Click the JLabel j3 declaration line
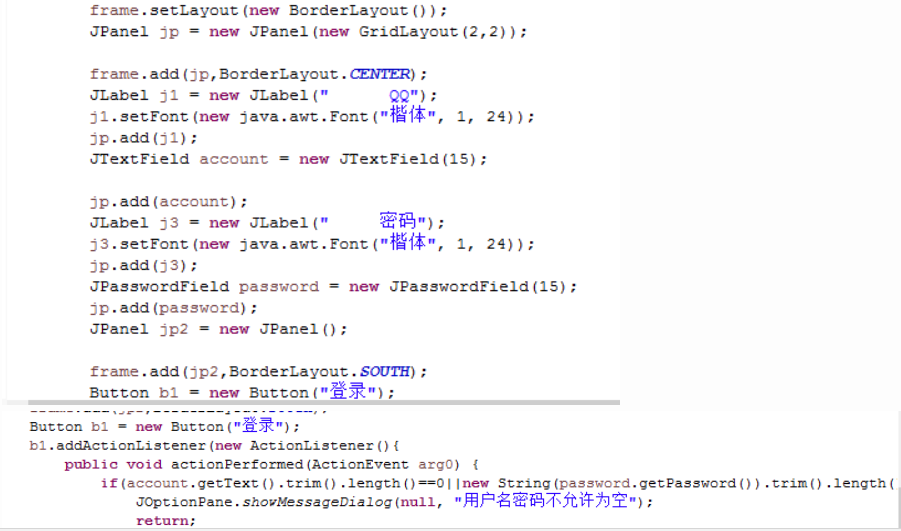The height and width of the screenshot is (531, 901). 267,222
